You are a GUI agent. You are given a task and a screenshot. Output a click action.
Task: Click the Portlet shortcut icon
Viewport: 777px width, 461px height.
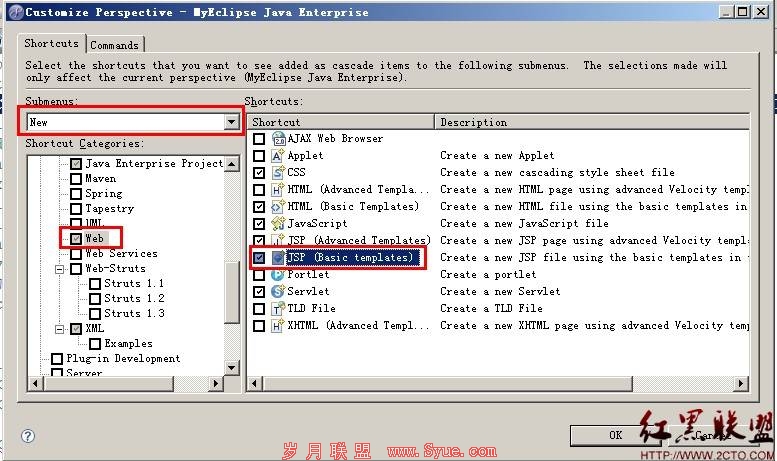pyautogui.click(x=278, y=275)
